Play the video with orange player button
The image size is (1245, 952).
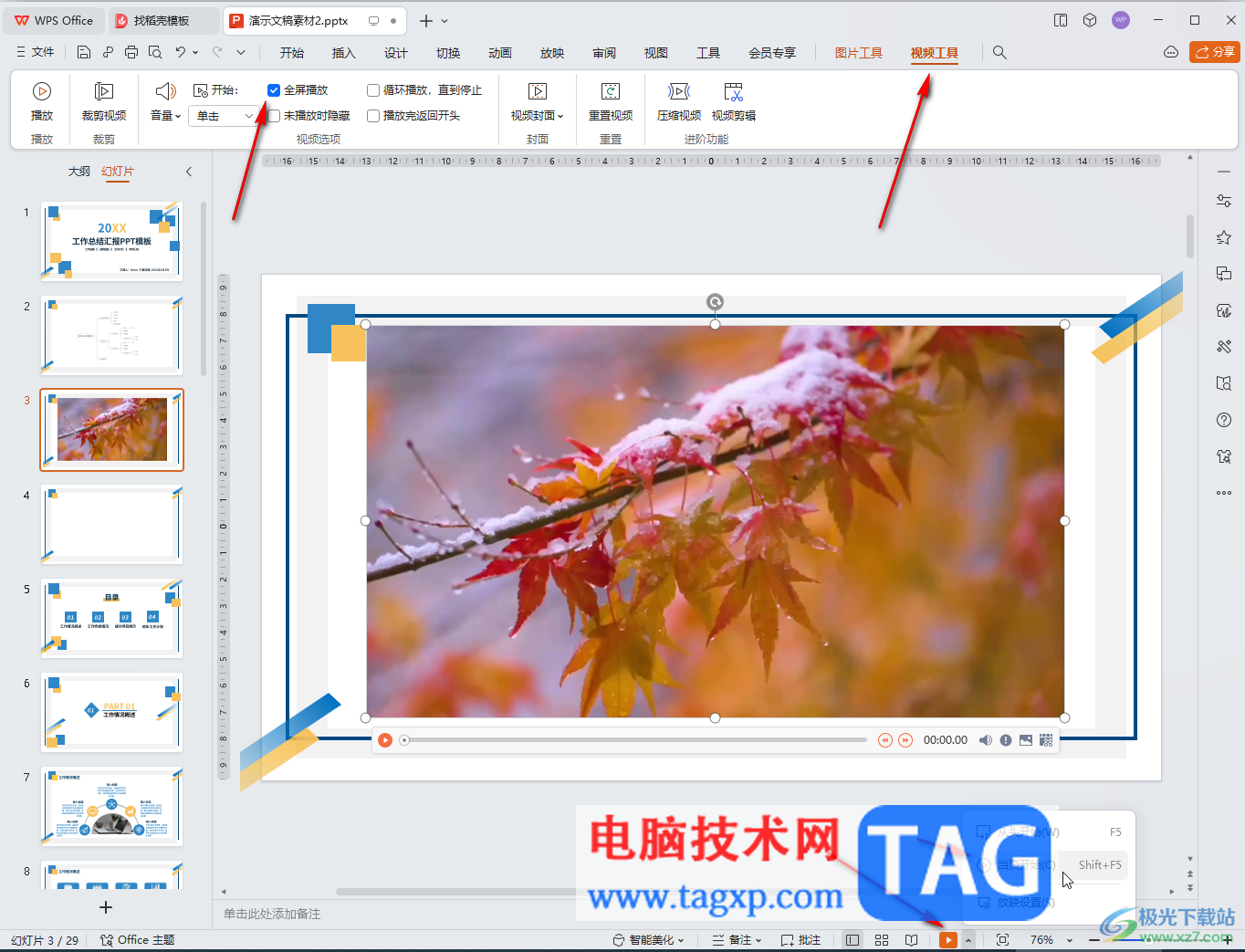point(385,740)
